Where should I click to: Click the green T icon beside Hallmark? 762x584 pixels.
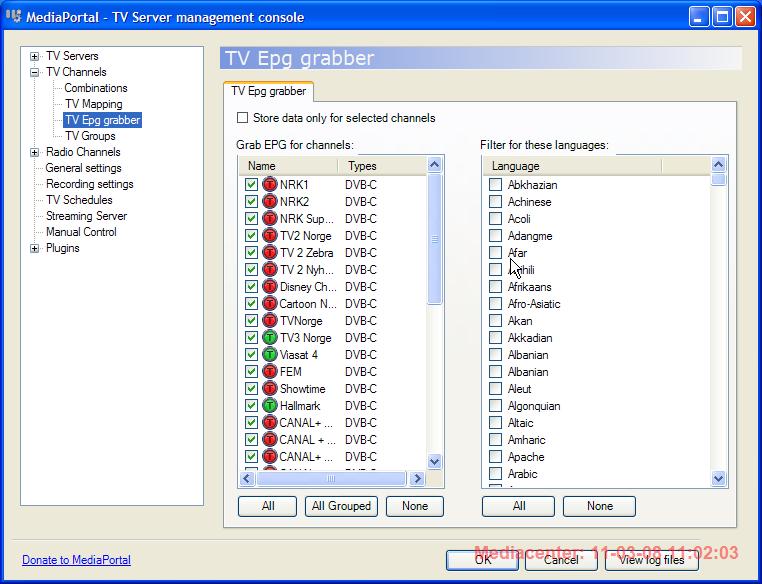click(270, 406)
